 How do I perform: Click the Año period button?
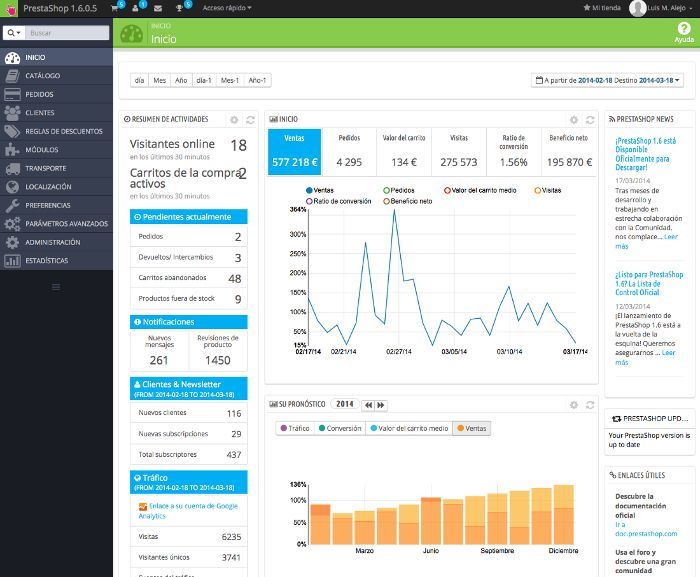click(181, 80)
